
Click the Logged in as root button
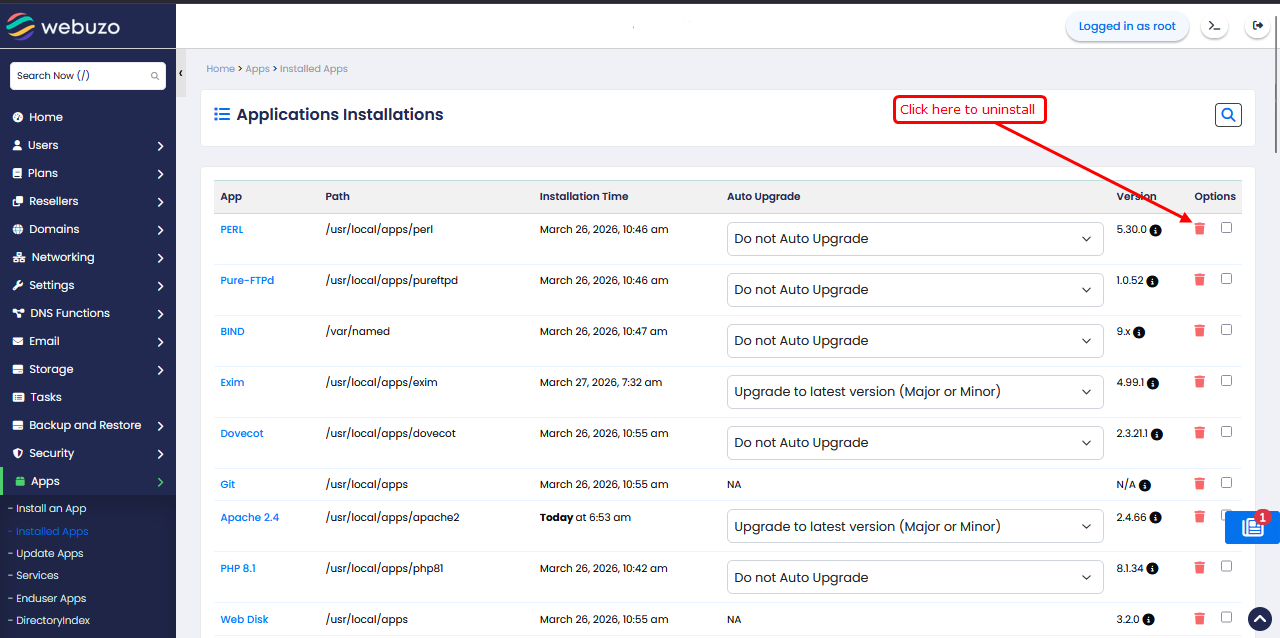pos(1126,27)
